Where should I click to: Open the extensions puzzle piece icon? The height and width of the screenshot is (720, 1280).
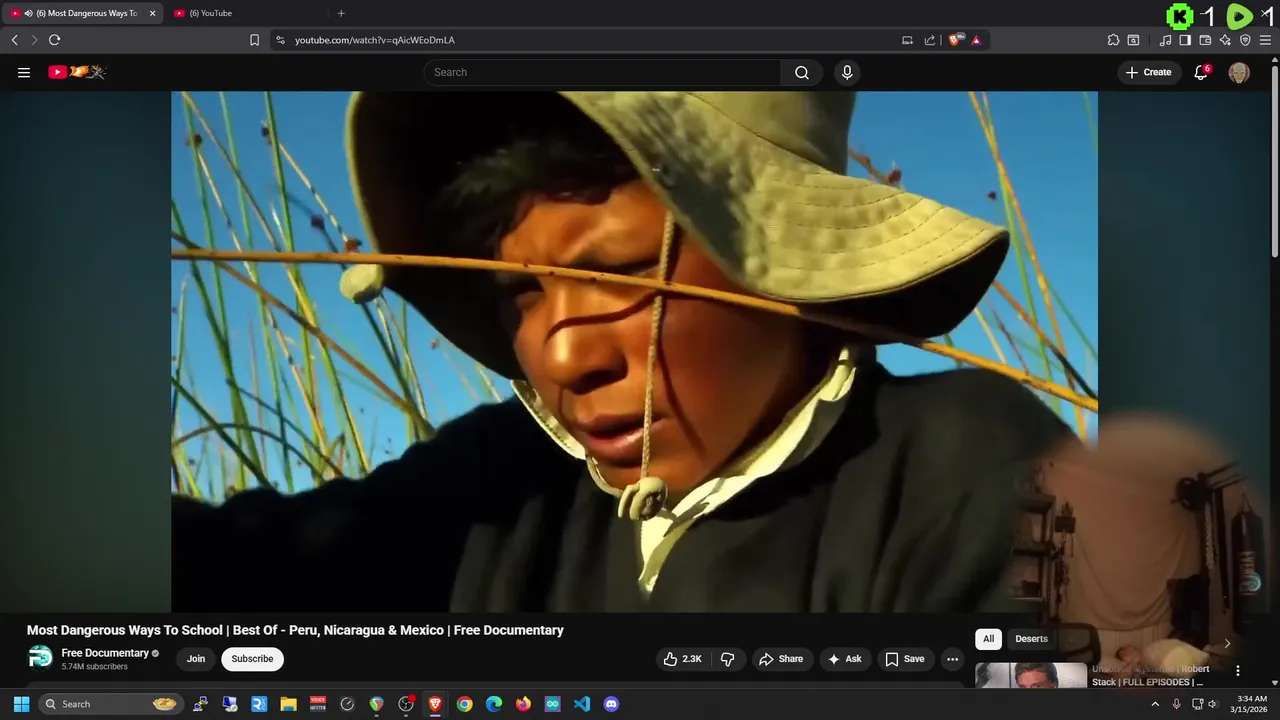point(1113,40)
